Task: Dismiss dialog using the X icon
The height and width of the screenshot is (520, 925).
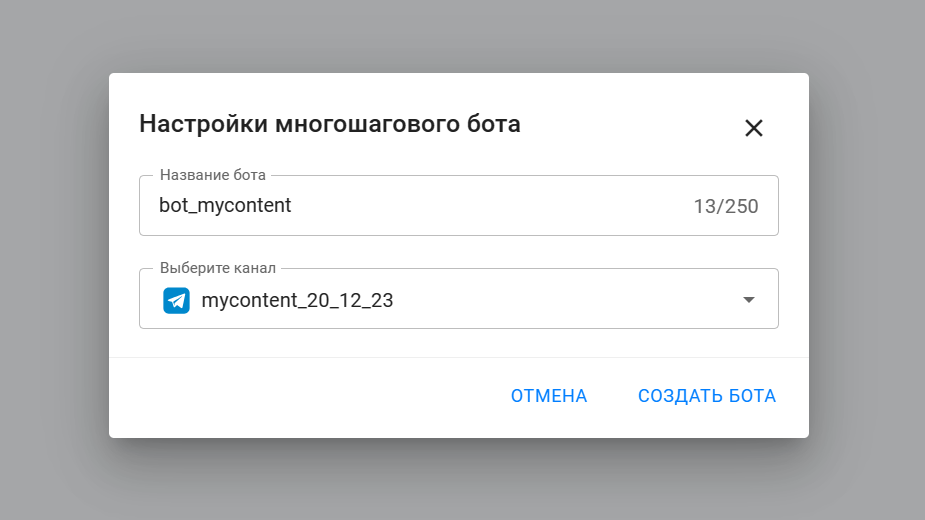Action: pos(754,128)
